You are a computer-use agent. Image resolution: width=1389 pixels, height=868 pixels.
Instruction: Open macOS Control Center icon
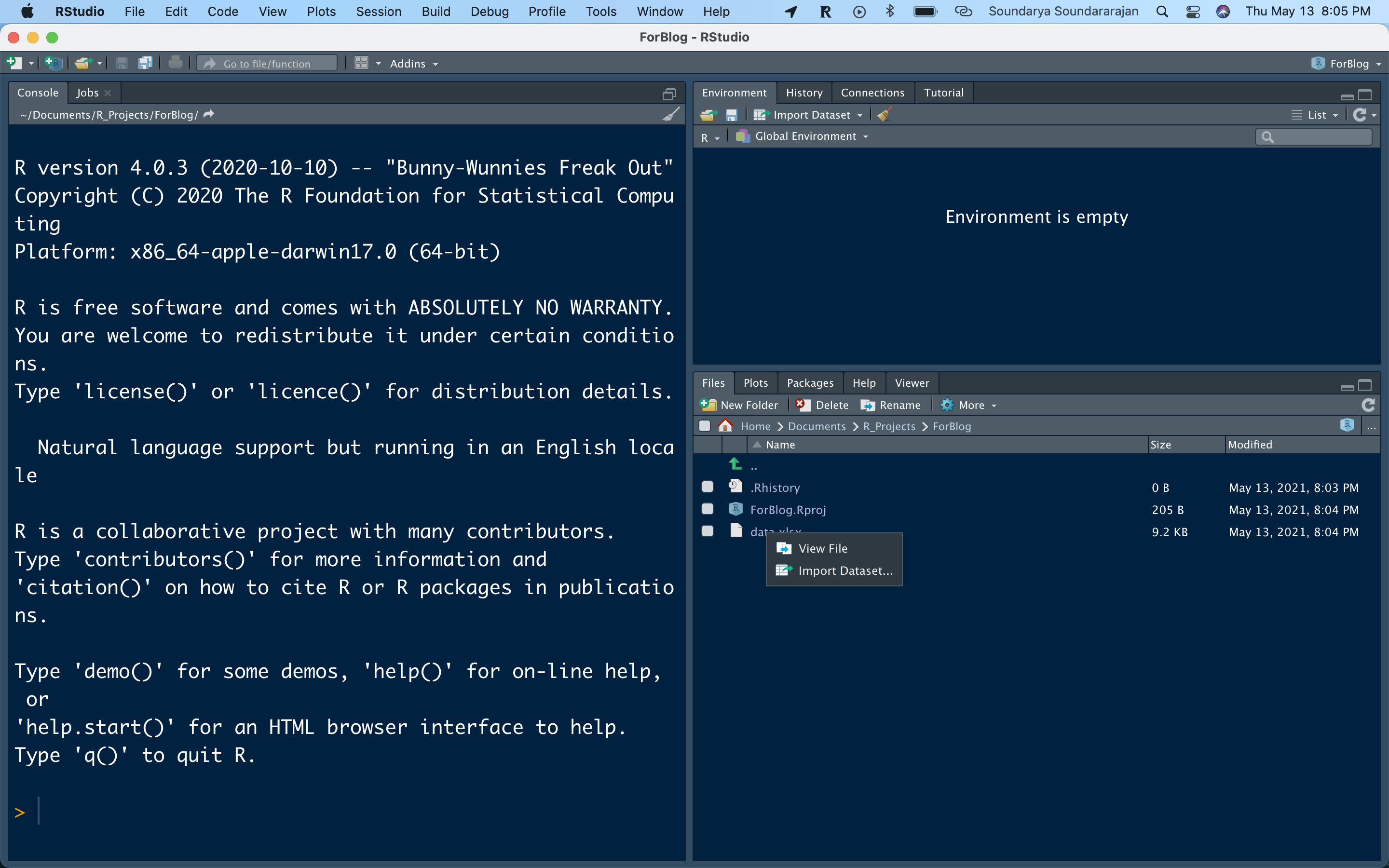[1193, 12]
